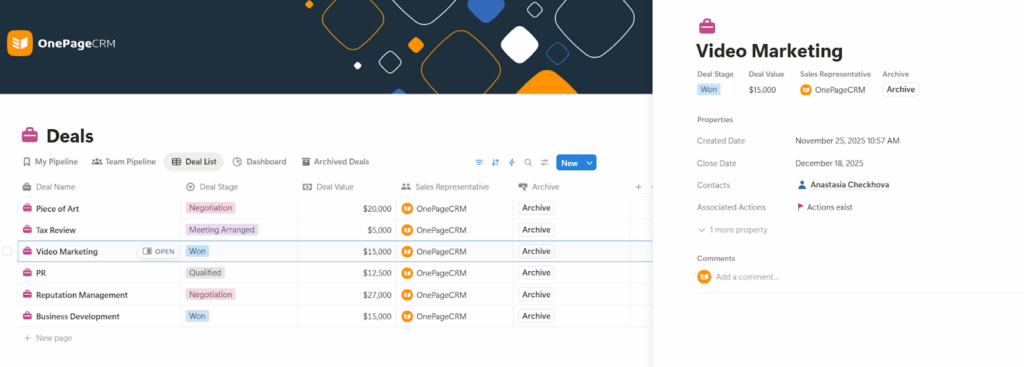The image size is (1024, 367).
Task: Click the $15,000 Deal Value in the detail panel
Action: 763,90
